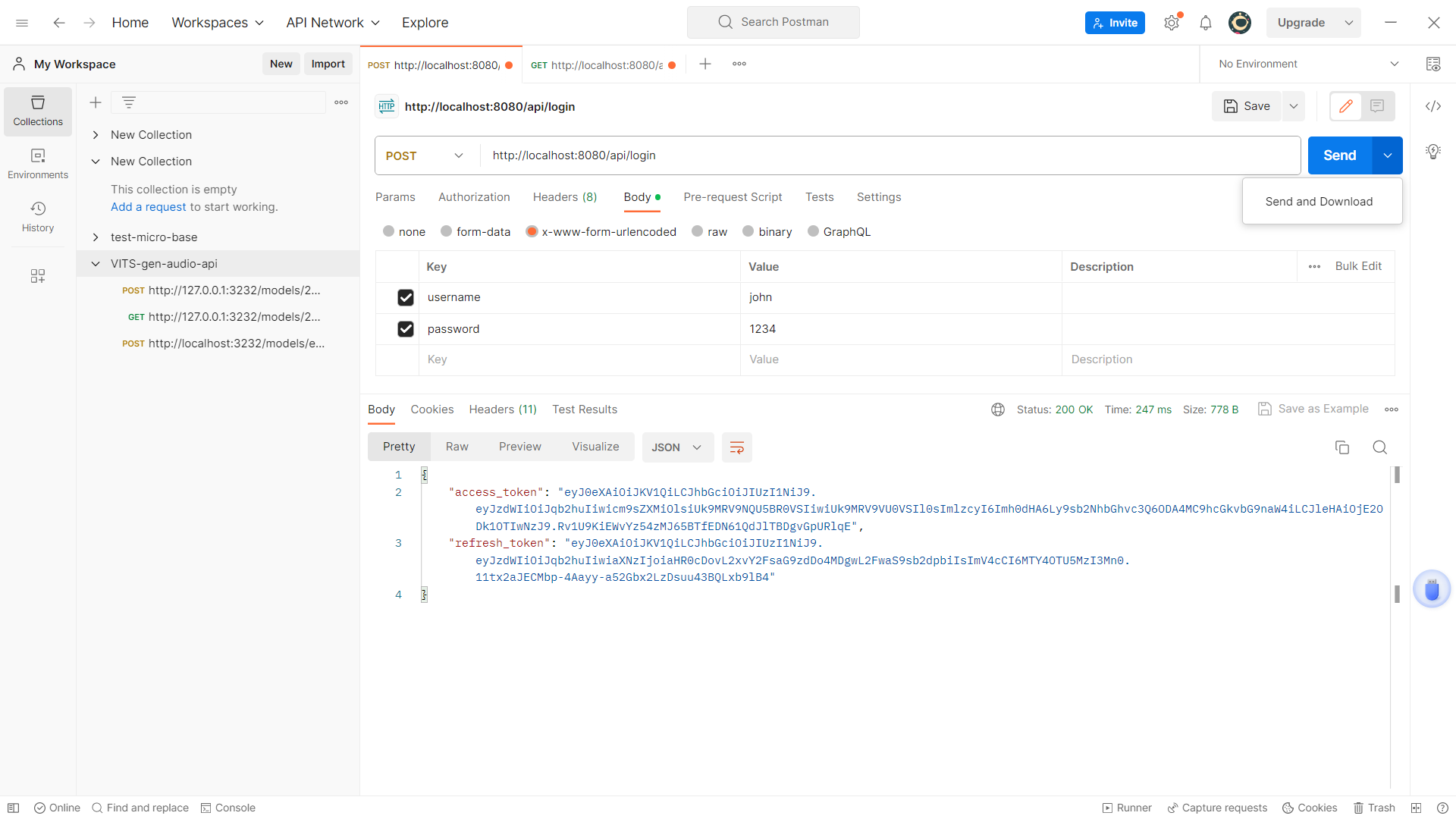Expand the test-micro-base collection
The height and width of the screenshot is (819, 1456).
96,237
